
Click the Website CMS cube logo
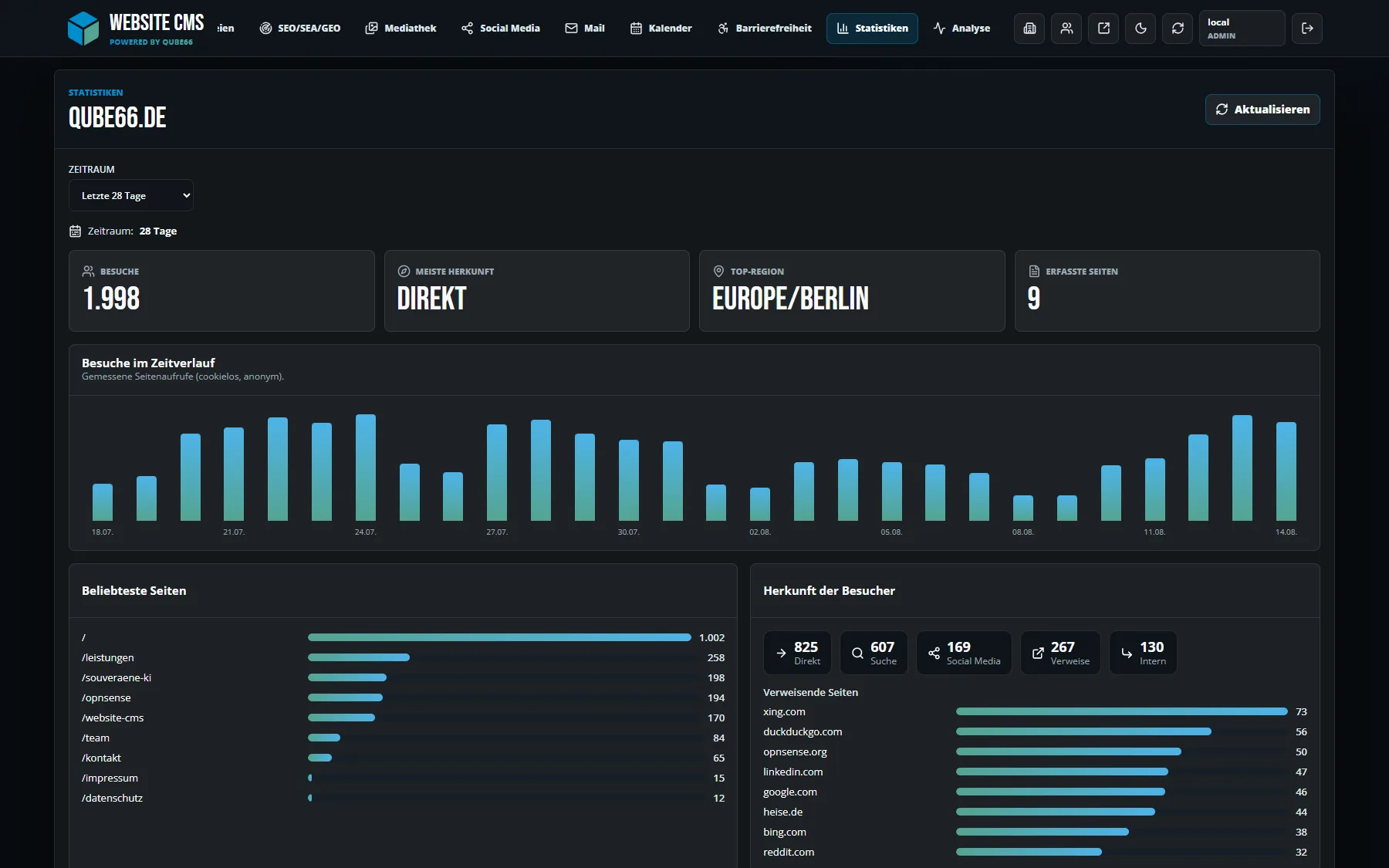coord(83,29)
